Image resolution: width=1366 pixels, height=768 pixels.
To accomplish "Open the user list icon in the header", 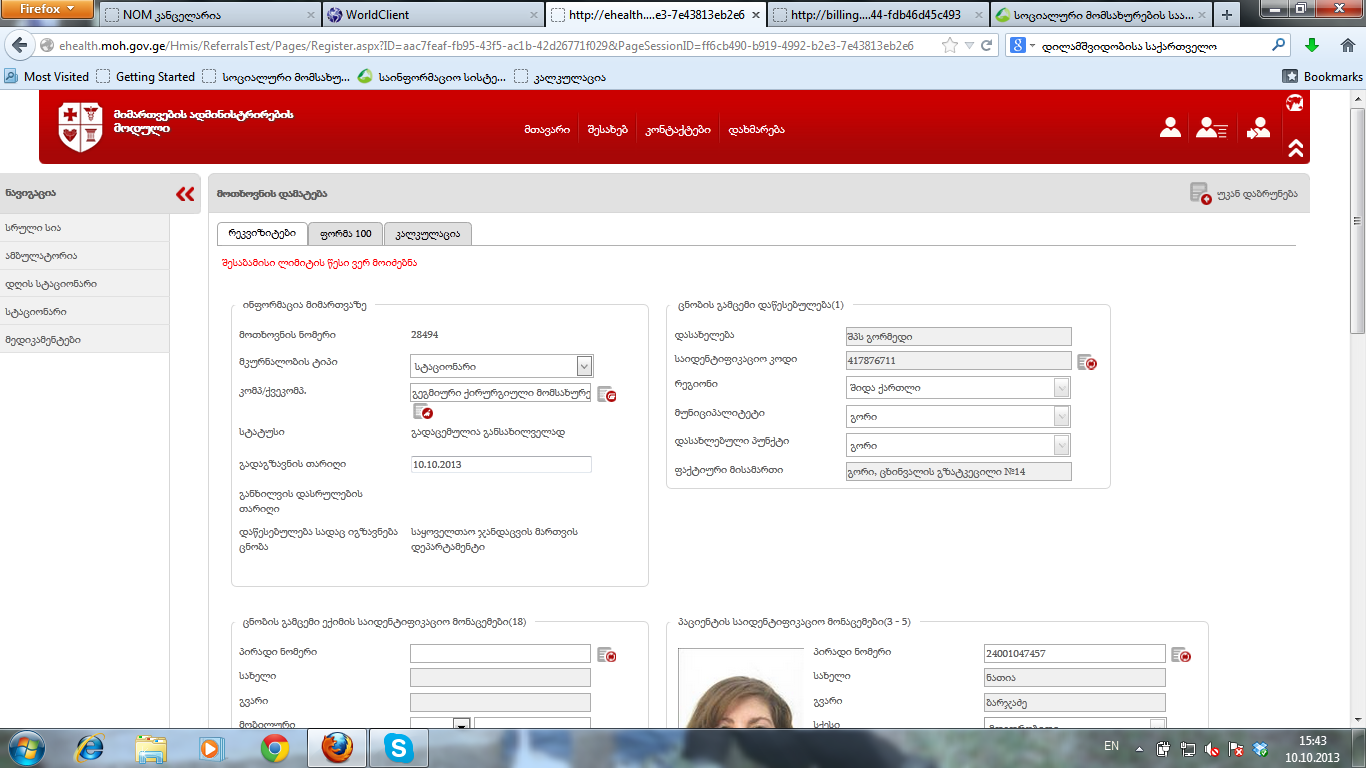I will click(1211, 128).
